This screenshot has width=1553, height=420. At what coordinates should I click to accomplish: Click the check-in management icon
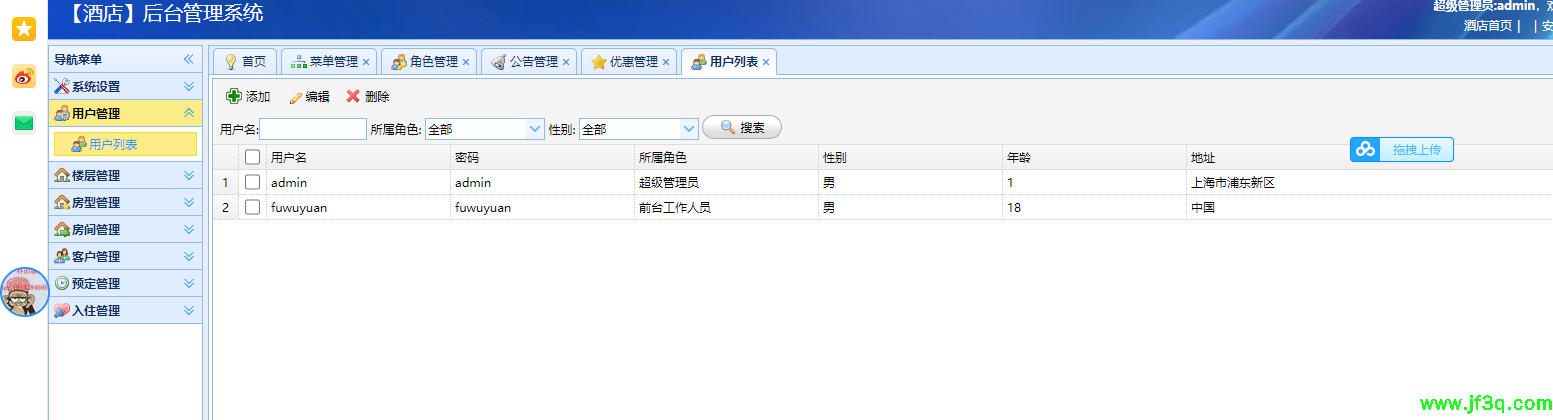pos(62,310)
